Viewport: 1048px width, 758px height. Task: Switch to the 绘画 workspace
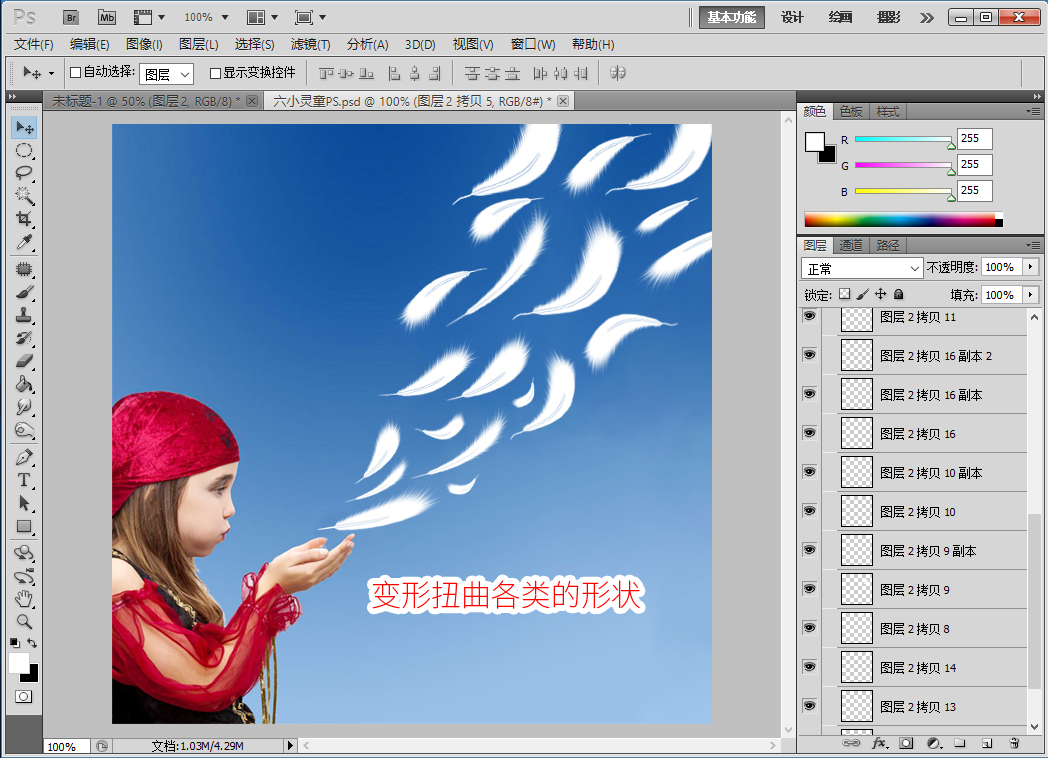click(x=840, y=17)
